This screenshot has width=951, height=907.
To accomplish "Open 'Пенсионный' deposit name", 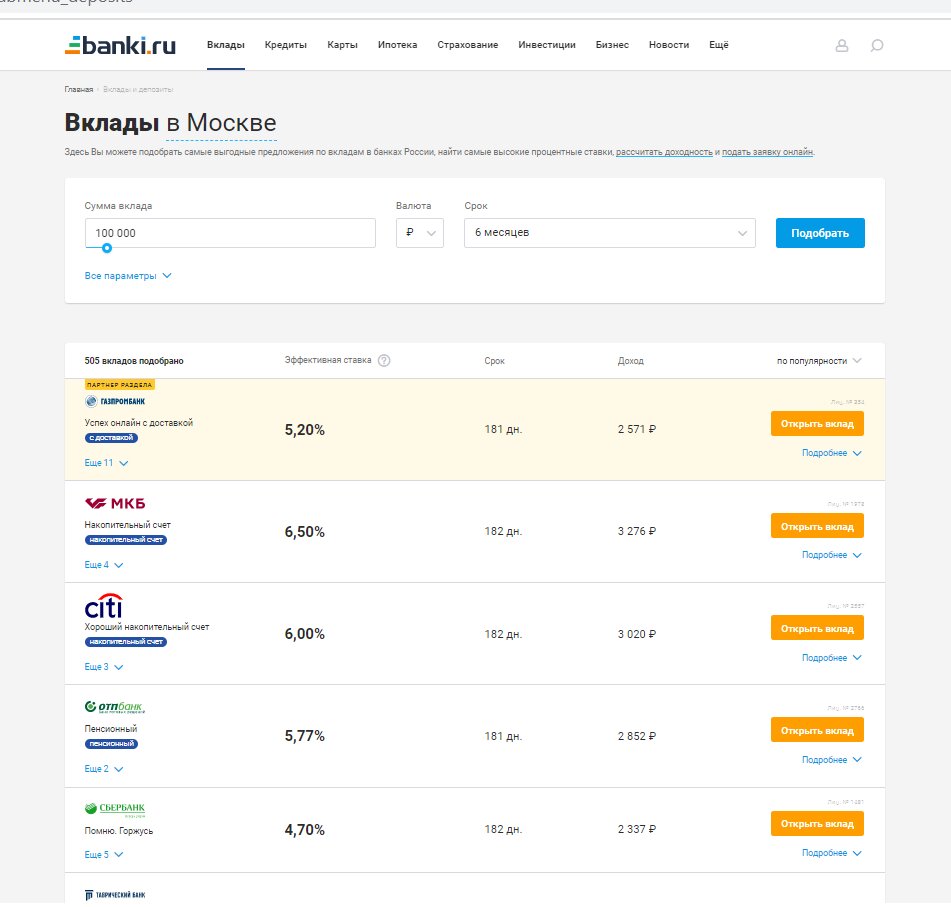I will pos(111,729).
